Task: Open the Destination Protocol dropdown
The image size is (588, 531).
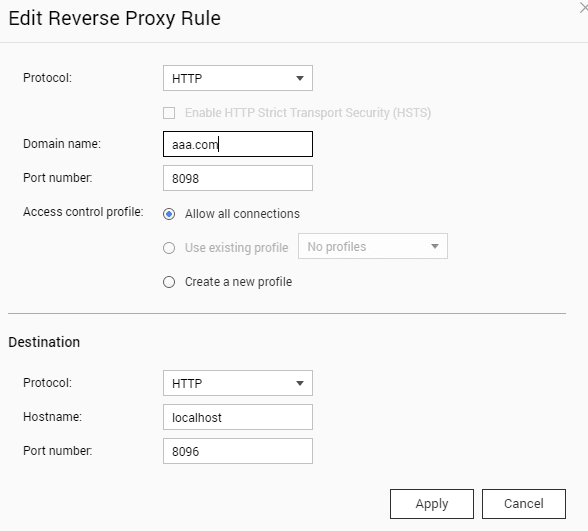Action: click(x=238, y=383)
